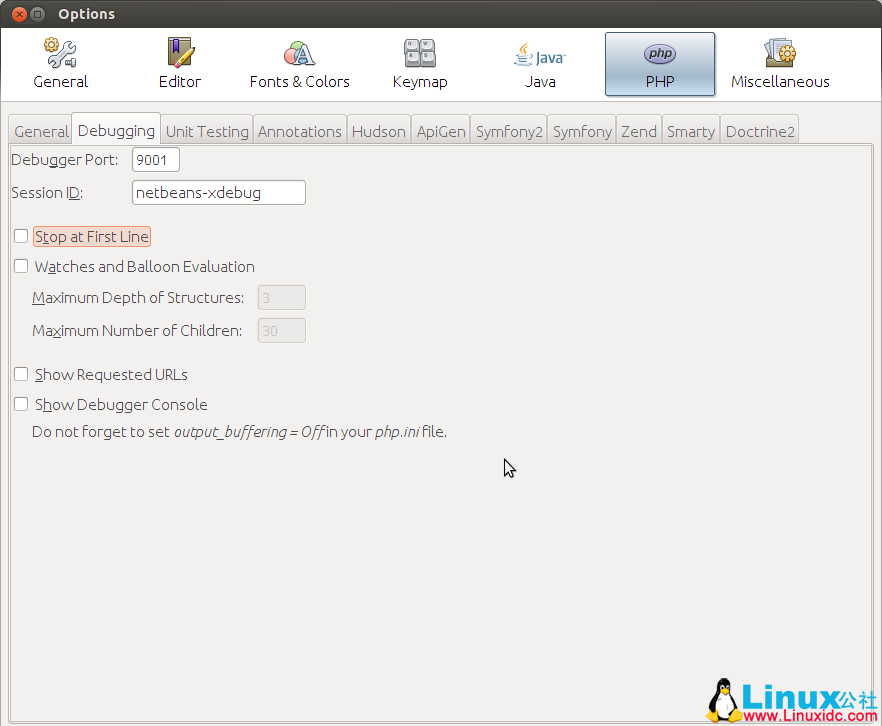
Task: Open the Smarty tab
Action: tap(691, 131)
